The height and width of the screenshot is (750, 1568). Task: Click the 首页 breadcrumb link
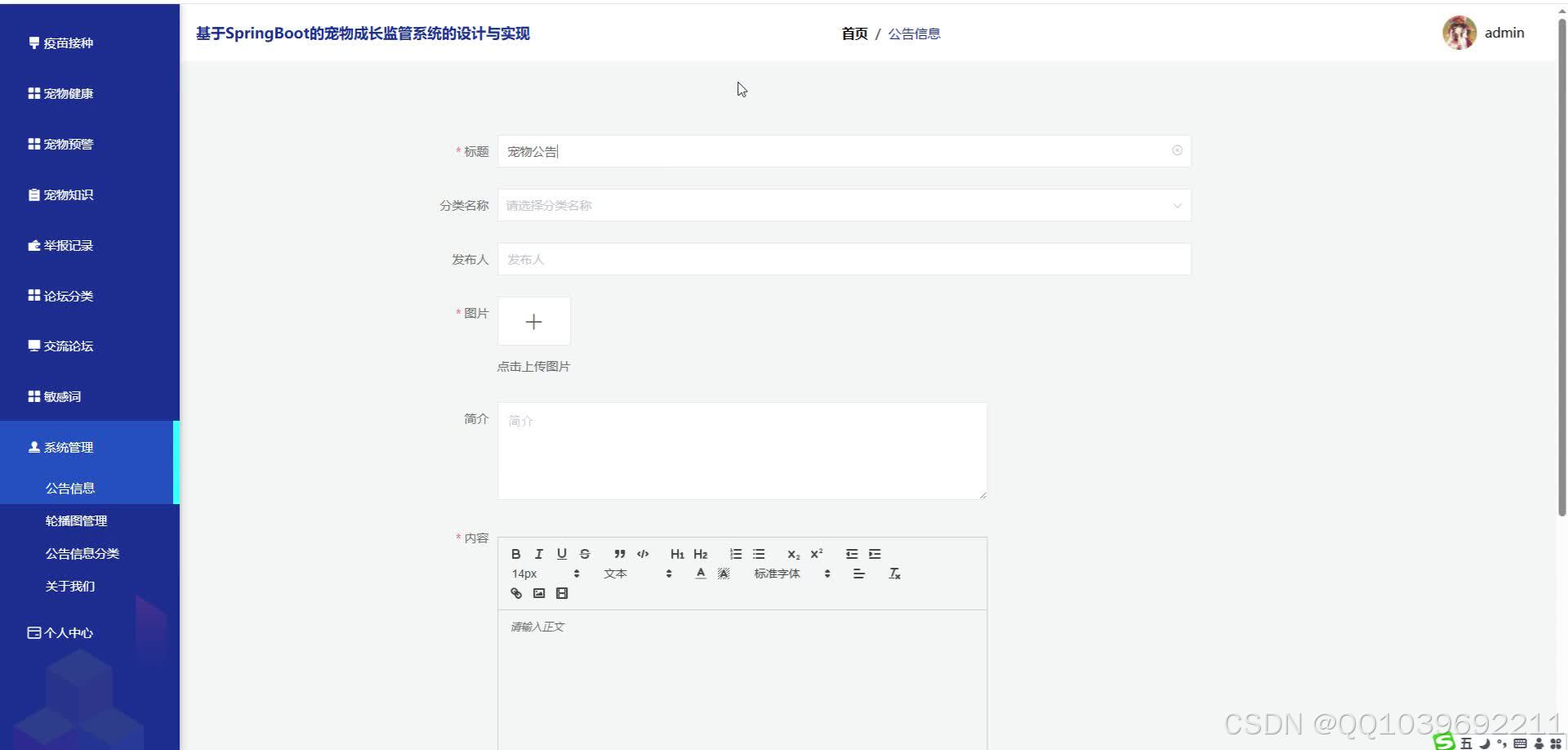[x=853, y=33]
